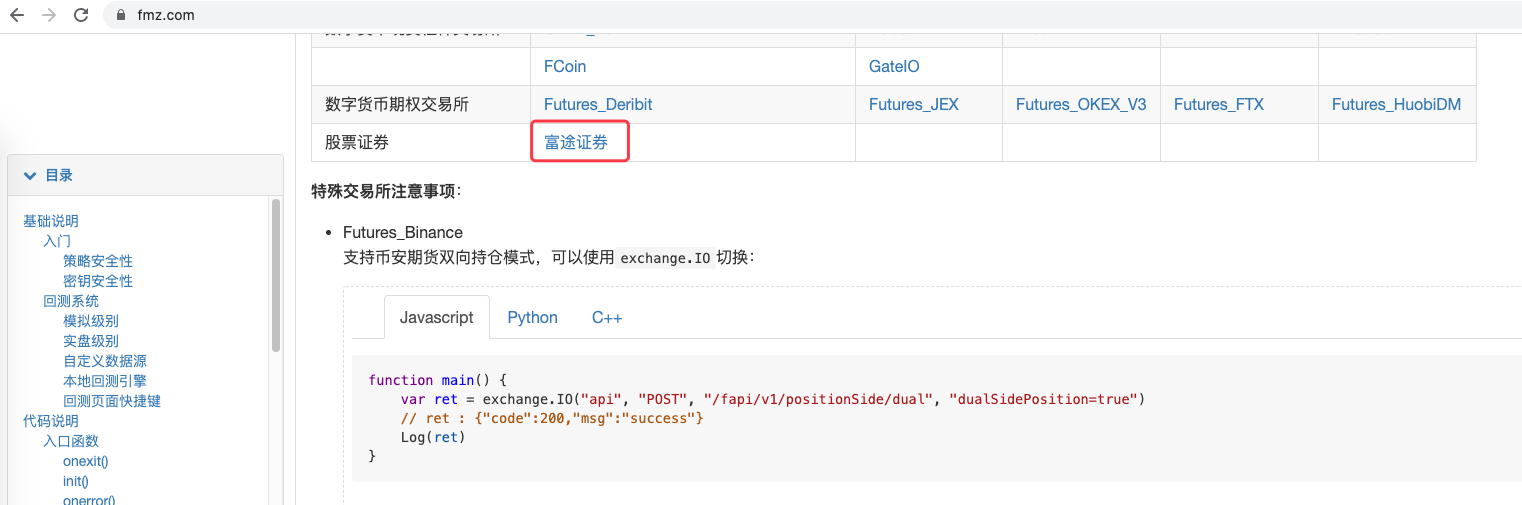Go back with the browser back arrow
1522x505 pixels.
click(16, 15)
